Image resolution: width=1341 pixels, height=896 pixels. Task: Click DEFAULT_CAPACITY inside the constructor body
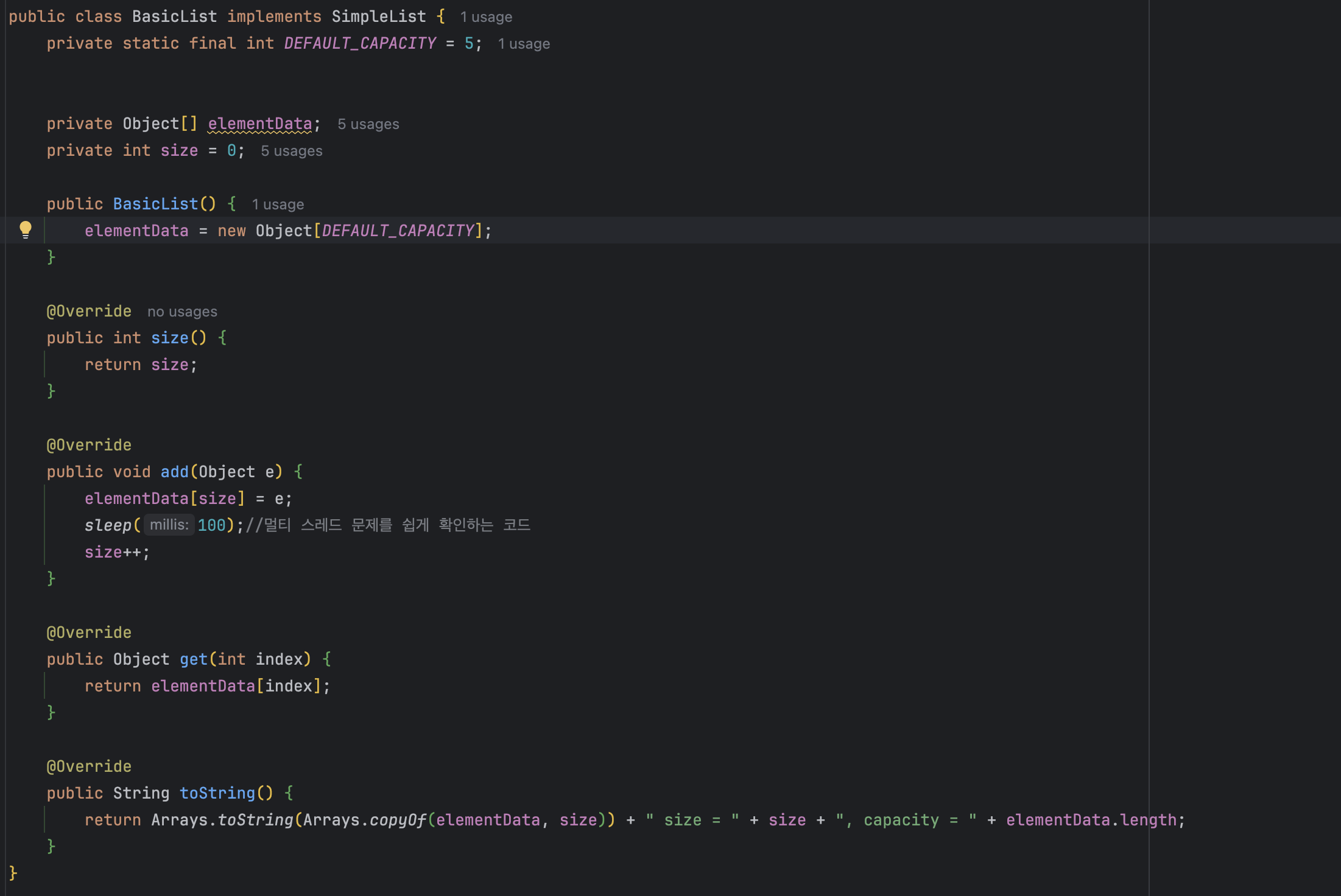click(x=398, y=231)
